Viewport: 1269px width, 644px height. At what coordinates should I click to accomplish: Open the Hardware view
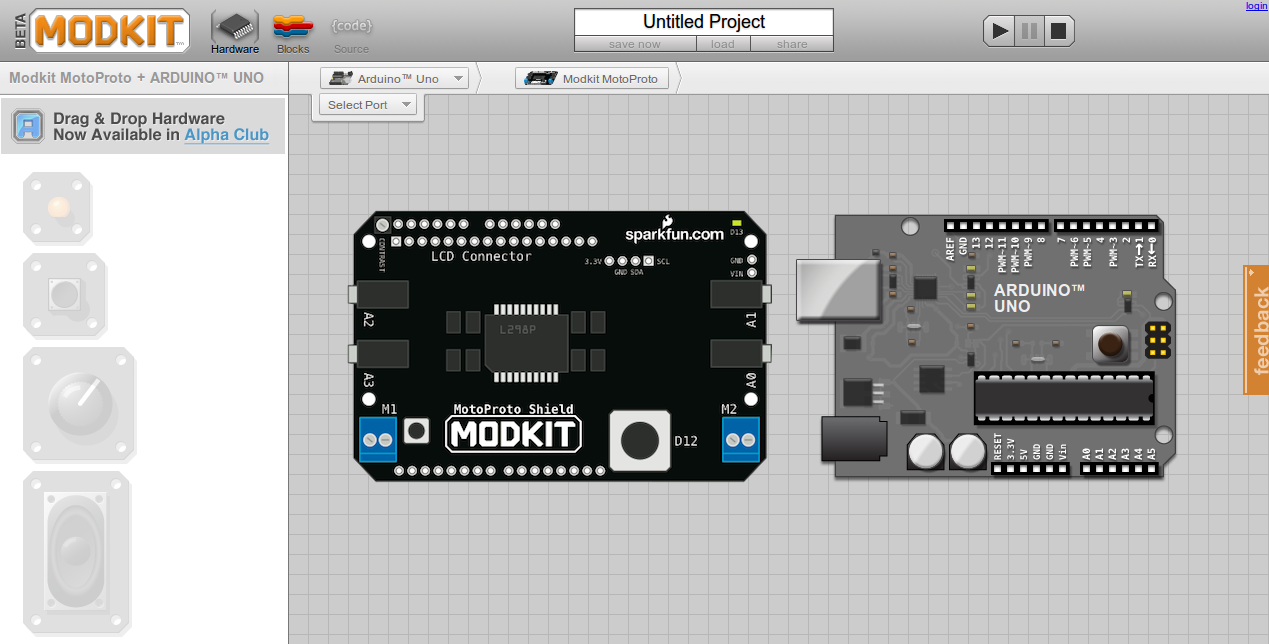(235, 32)
